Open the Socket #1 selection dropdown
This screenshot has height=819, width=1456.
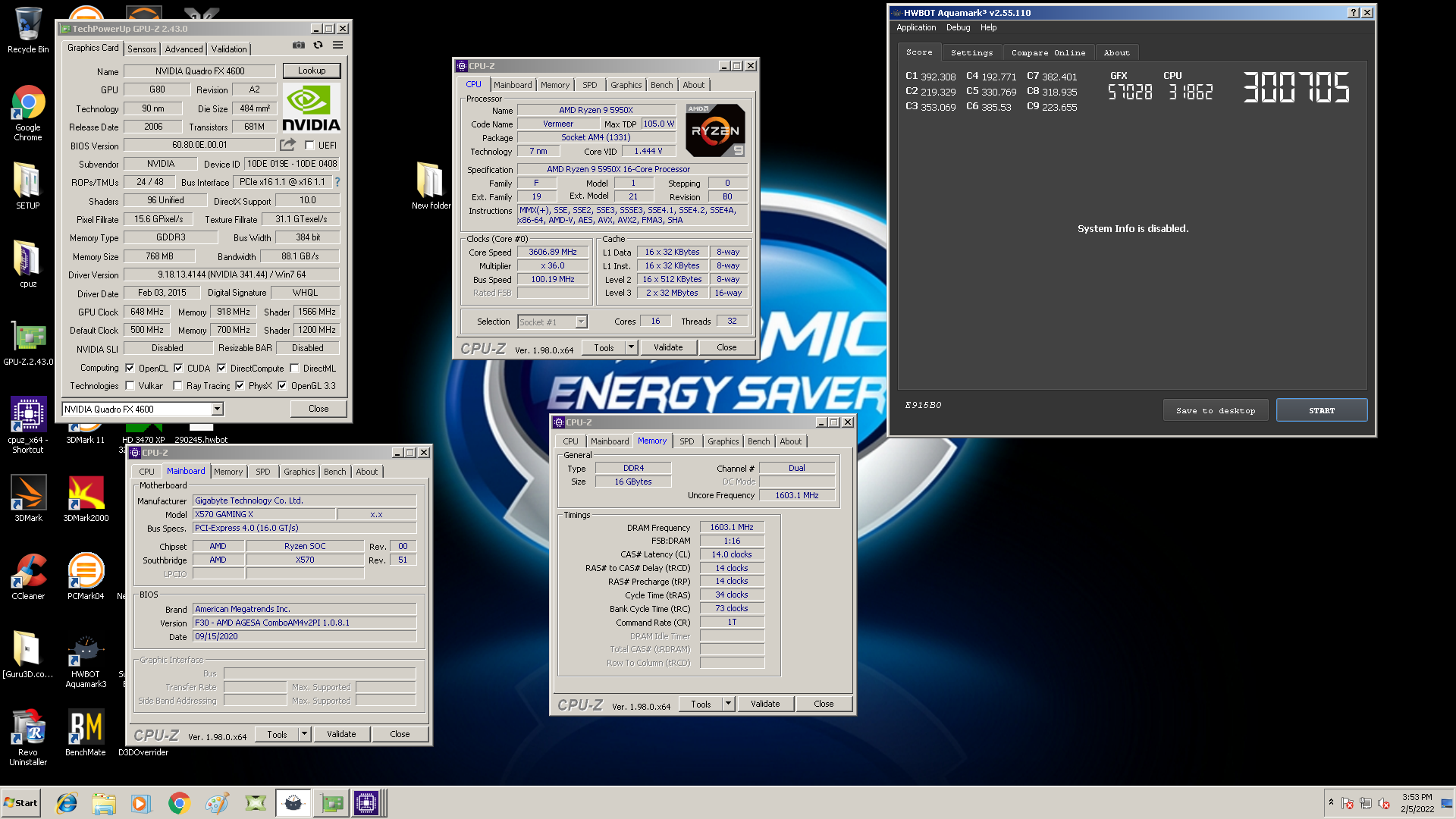click(x=581, y=322)
